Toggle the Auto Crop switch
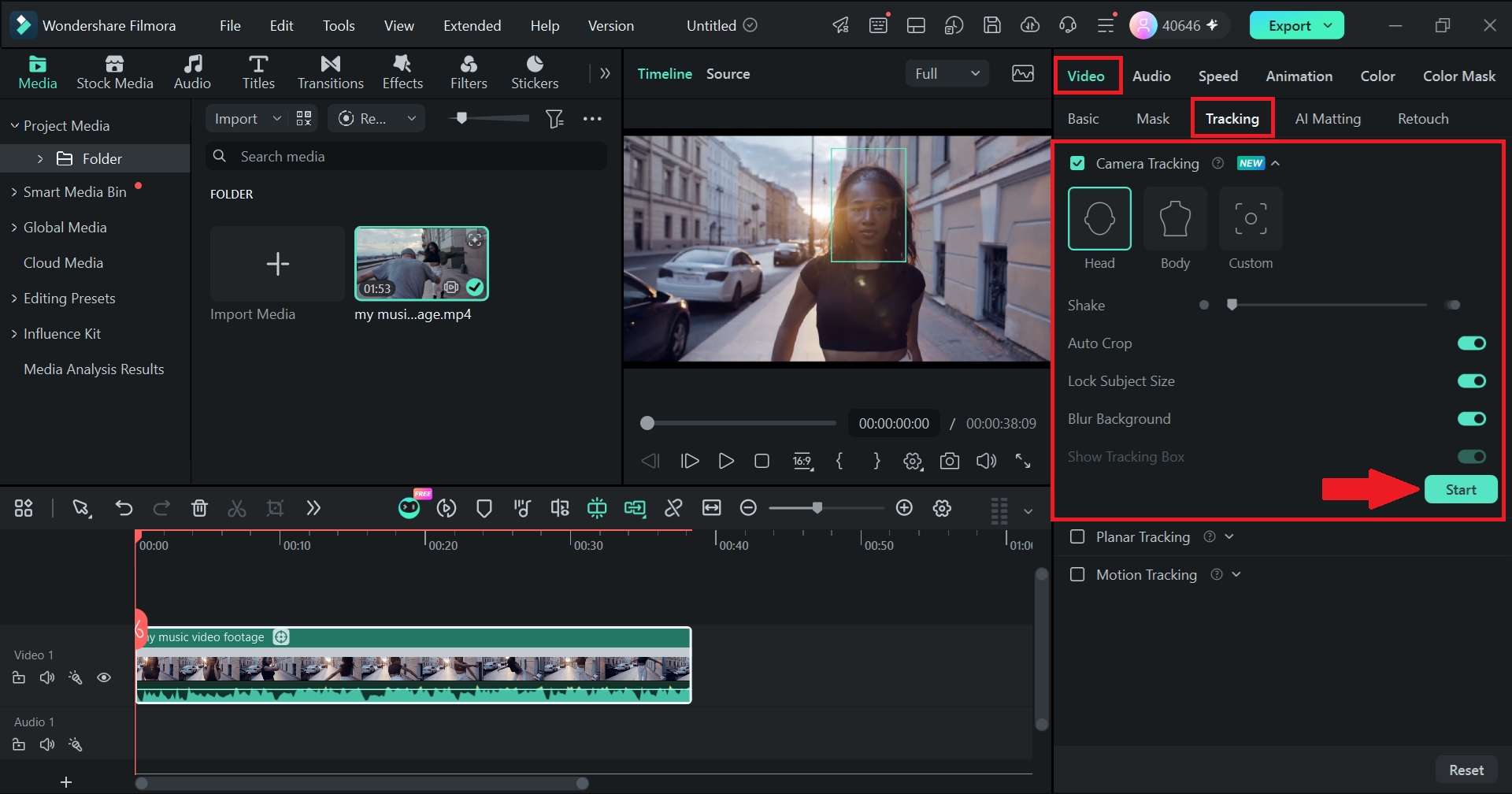Image resolution: width=1512 pixels, height=794 pixels. click(x=1471, y=343)
